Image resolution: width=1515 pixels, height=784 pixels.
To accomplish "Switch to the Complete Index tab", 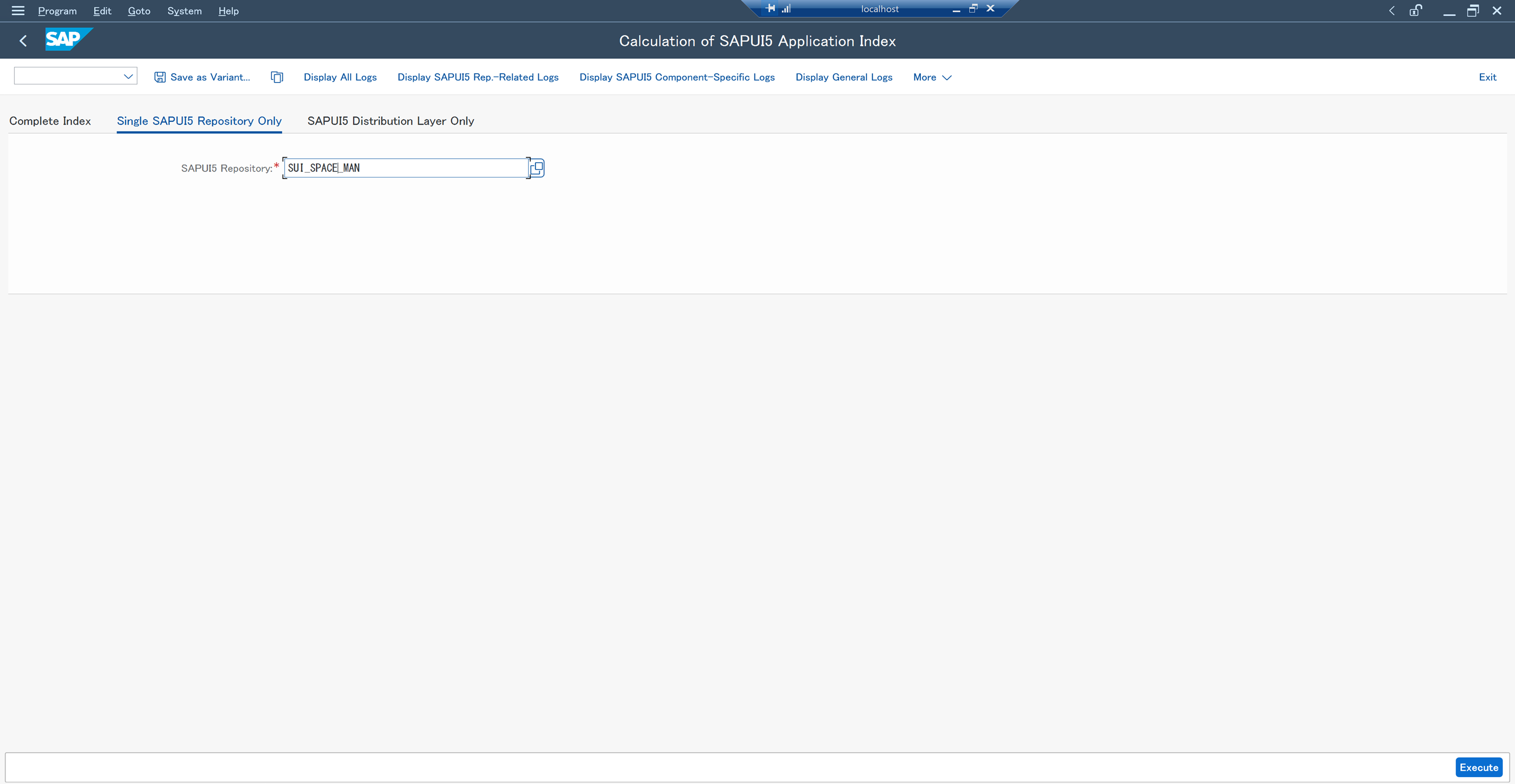I will [50, 121].
